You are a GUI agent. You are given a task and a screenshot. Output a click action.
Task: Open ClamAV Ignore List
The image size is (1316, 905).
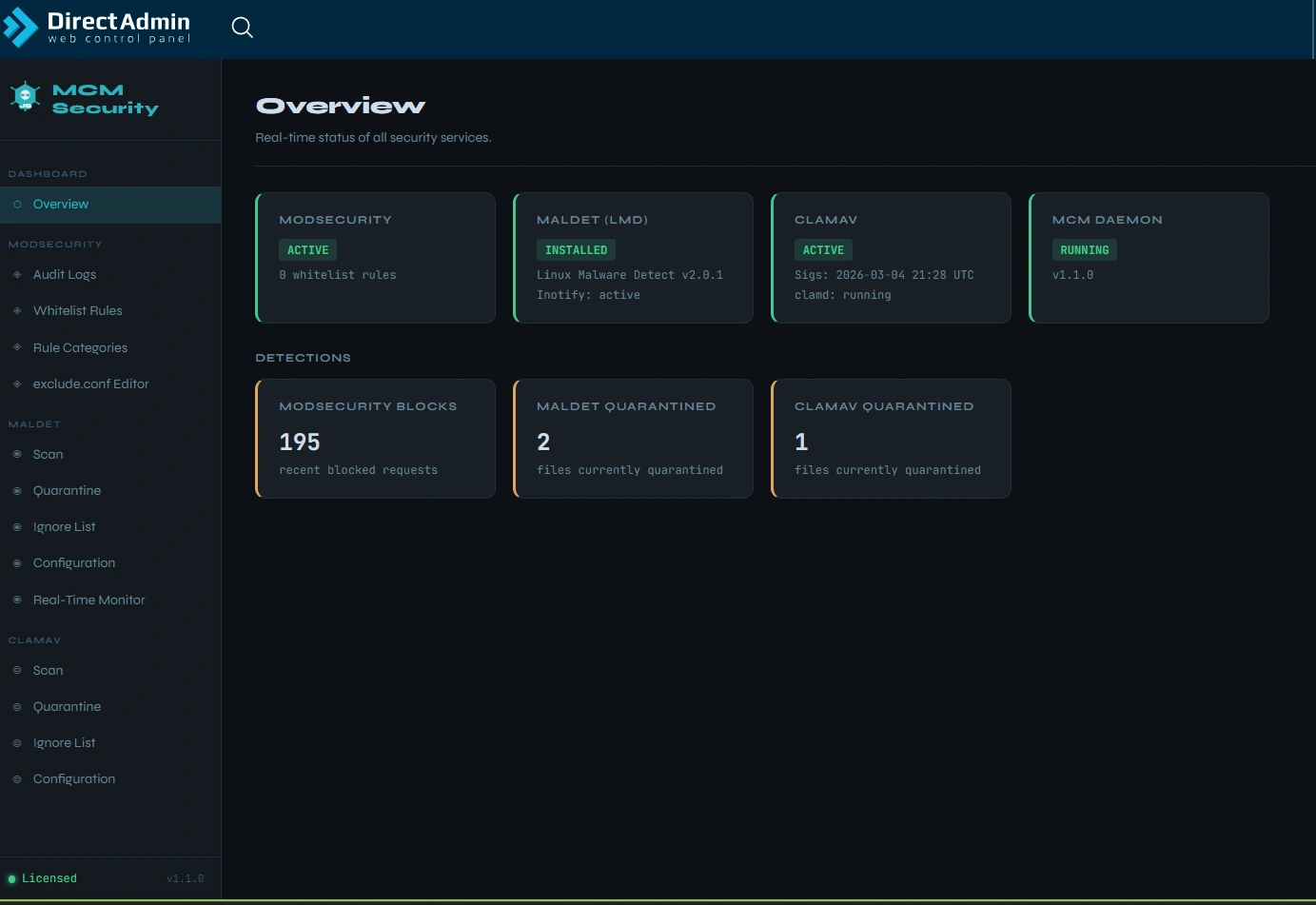point(110,743)
